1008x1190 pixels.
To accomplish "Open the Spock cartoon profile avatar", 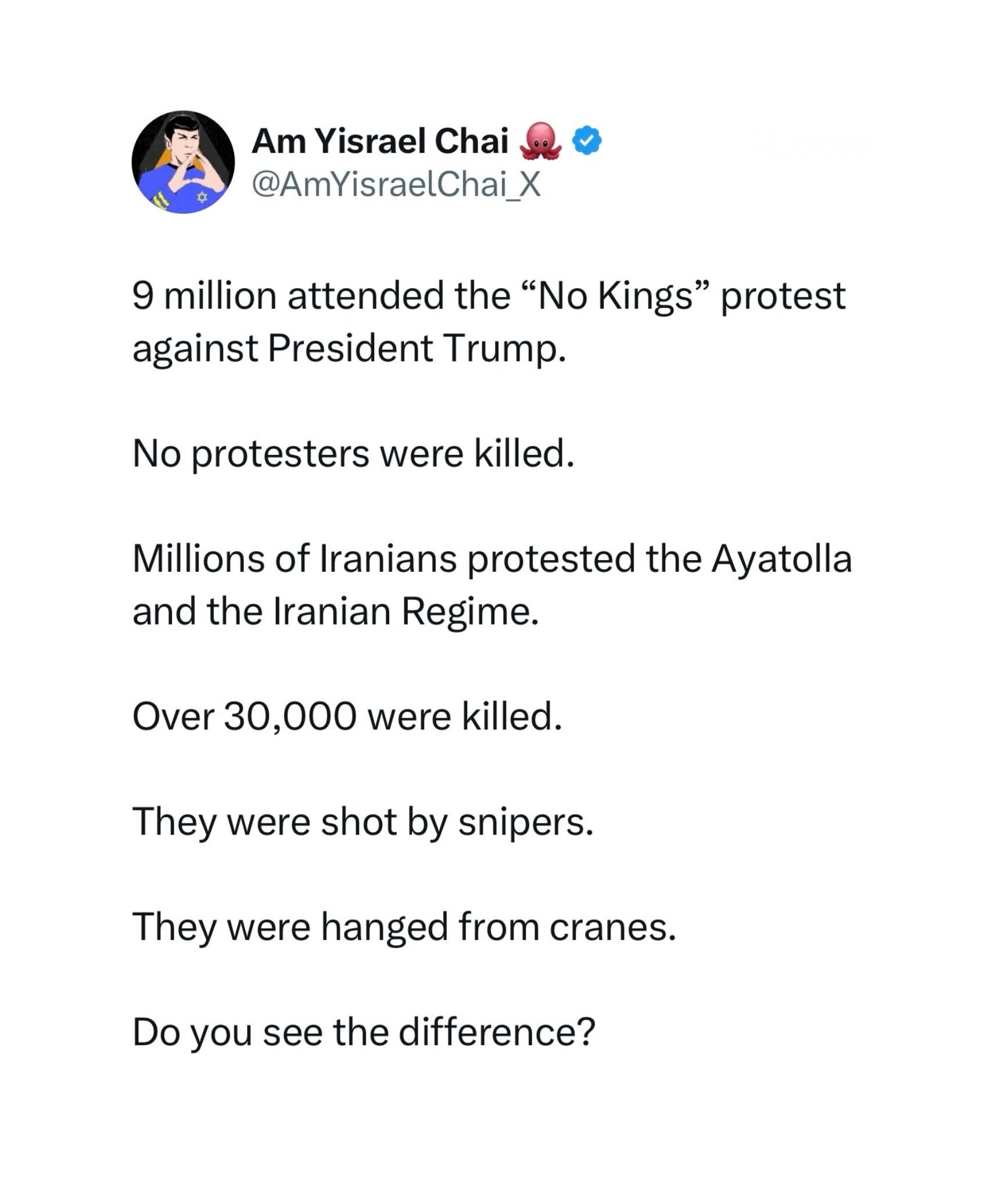I will 183,162.
